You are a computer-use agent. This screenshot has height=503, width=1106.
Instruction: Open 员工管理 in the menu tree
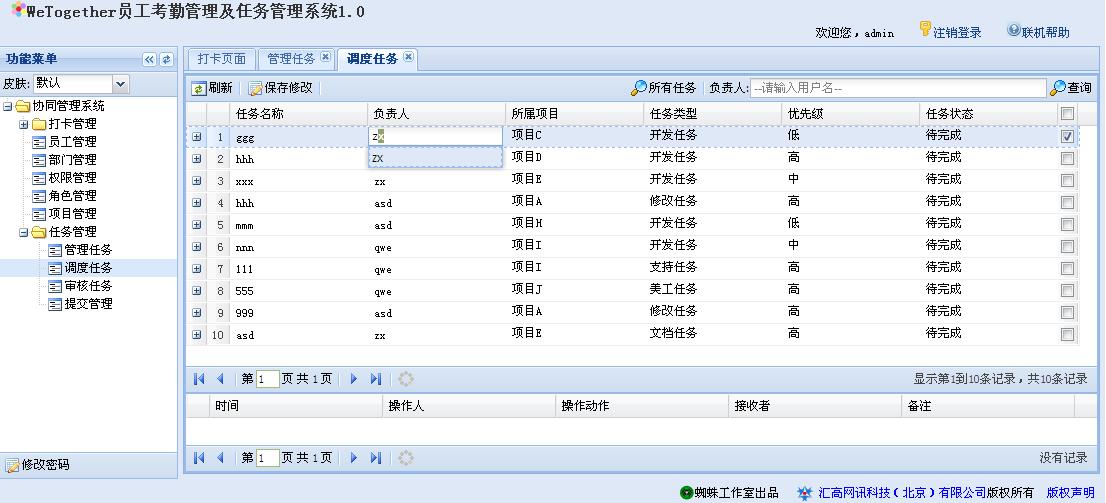point(73,143)
